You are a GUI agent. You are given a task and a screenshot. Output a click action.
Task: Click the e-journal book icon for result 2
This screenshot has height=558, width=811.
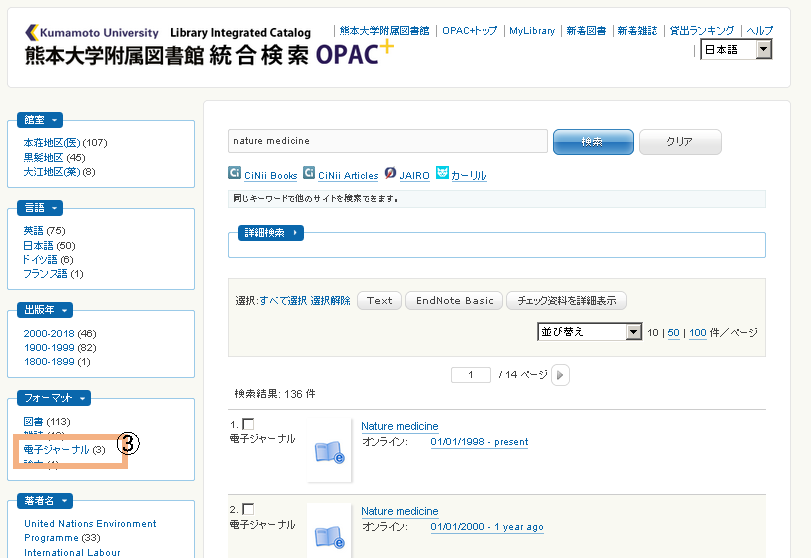[329, 538]
